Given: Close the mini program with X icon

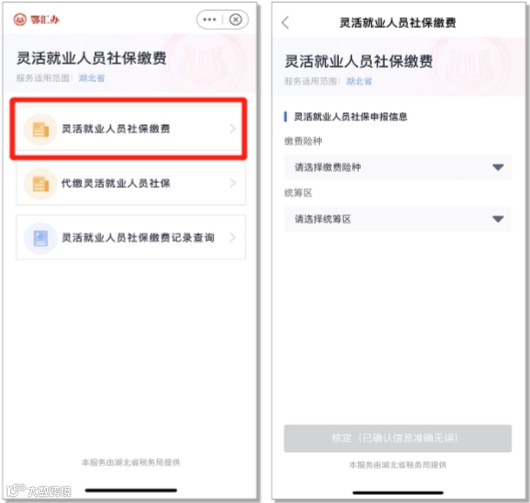Looking at the screenshot, I should (236, 20).
